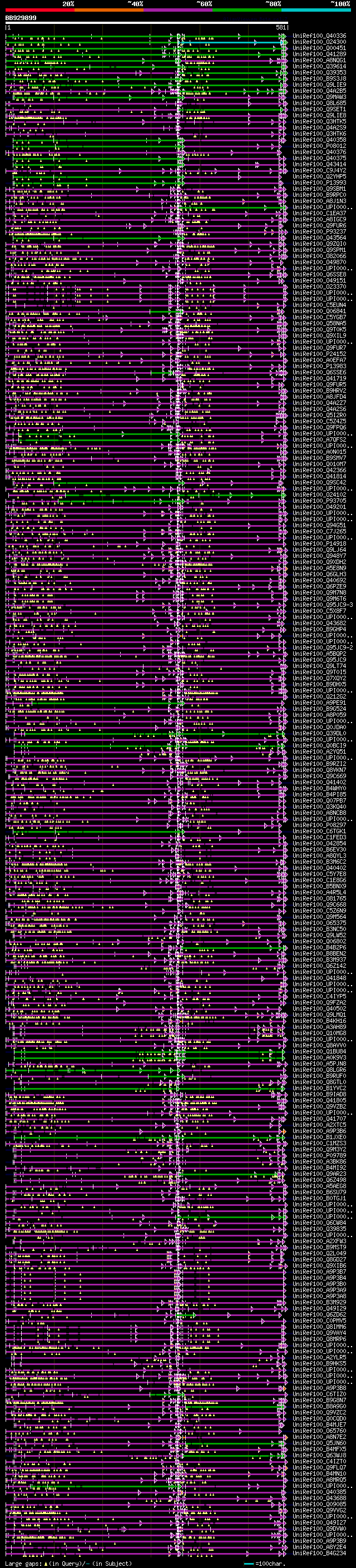Select hit UniRef100_B9SMV7
Viewport: 356px width, 1568px height.
pyautogui.click(x=319, y=458)
